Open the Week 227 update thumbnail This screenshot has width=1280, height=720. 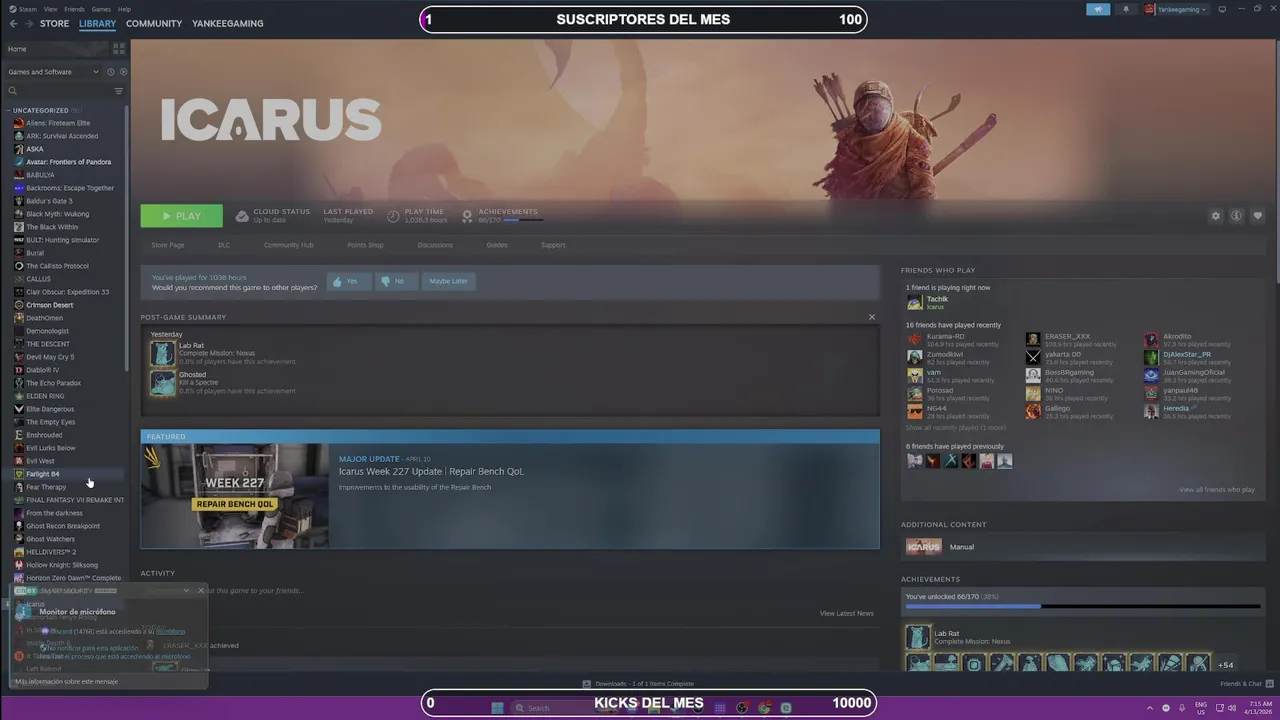235,496
